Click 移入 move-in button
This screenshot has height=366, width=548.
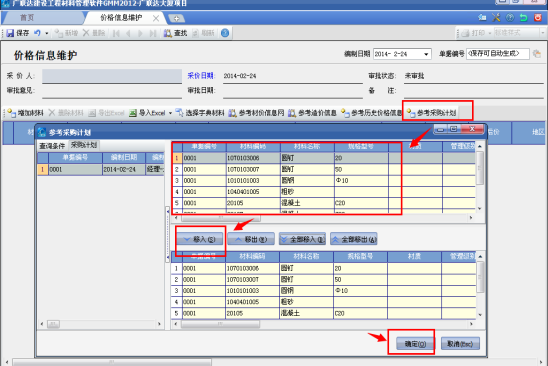coord(200,239)
